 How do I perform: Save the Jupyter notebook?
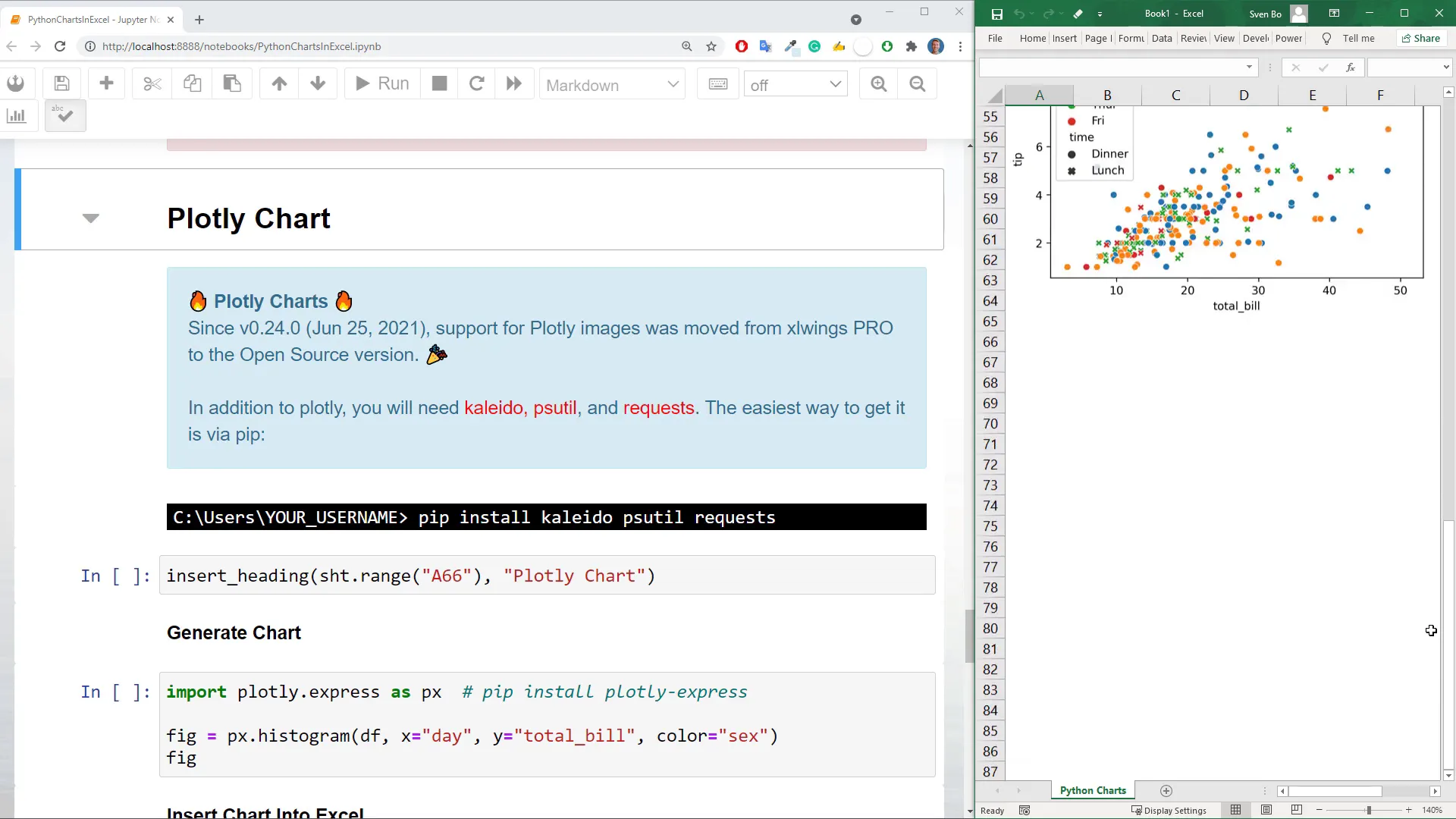click(x=61, y=83)
